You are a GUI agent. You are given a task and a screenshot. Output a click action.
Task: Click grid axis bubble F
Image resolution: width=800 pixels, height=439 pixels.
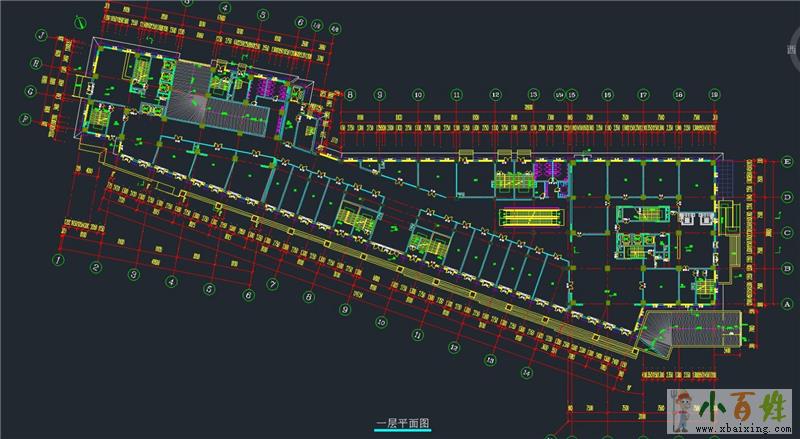pos(25,118)
